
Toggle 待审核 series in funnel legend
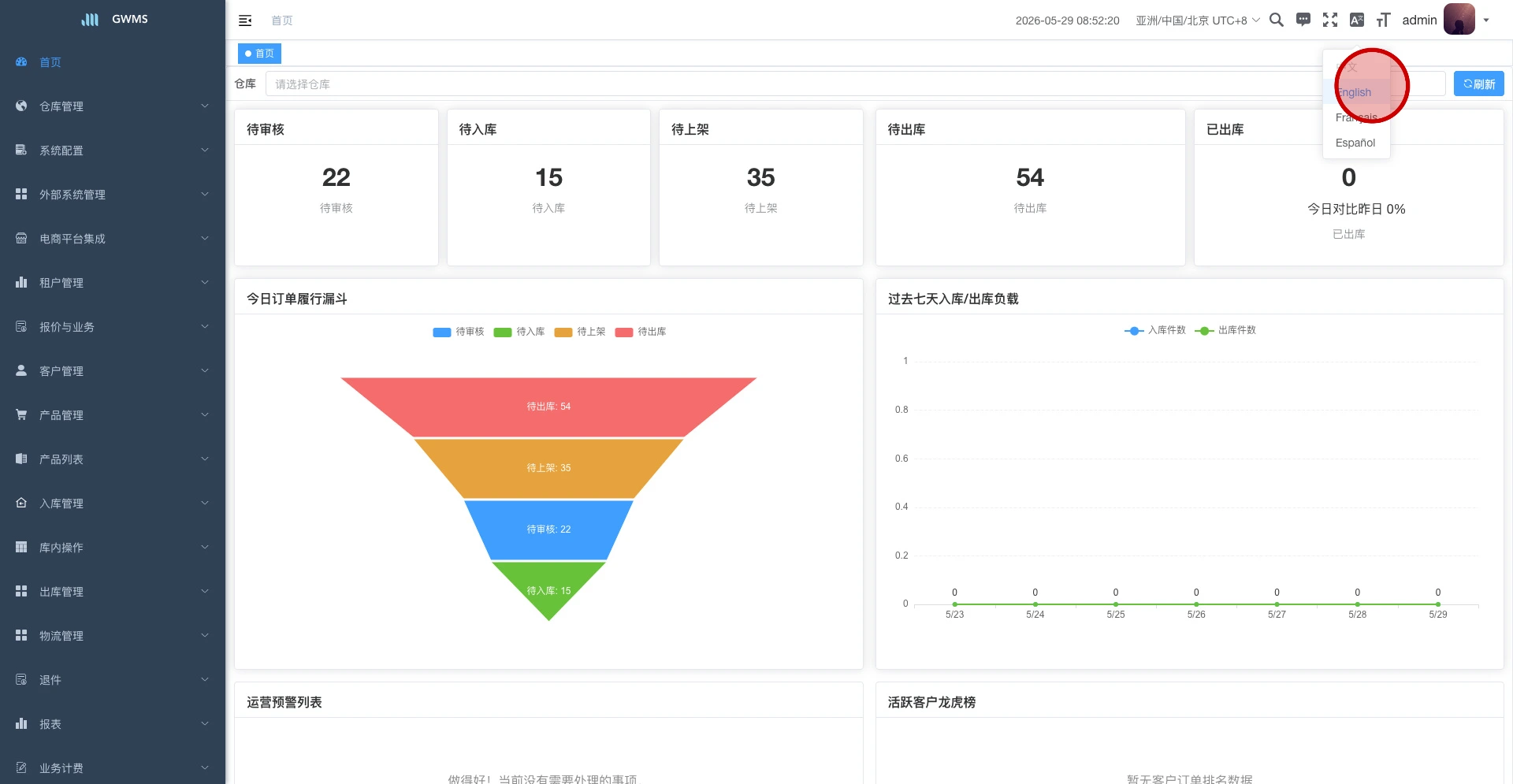tap(459, 332)
